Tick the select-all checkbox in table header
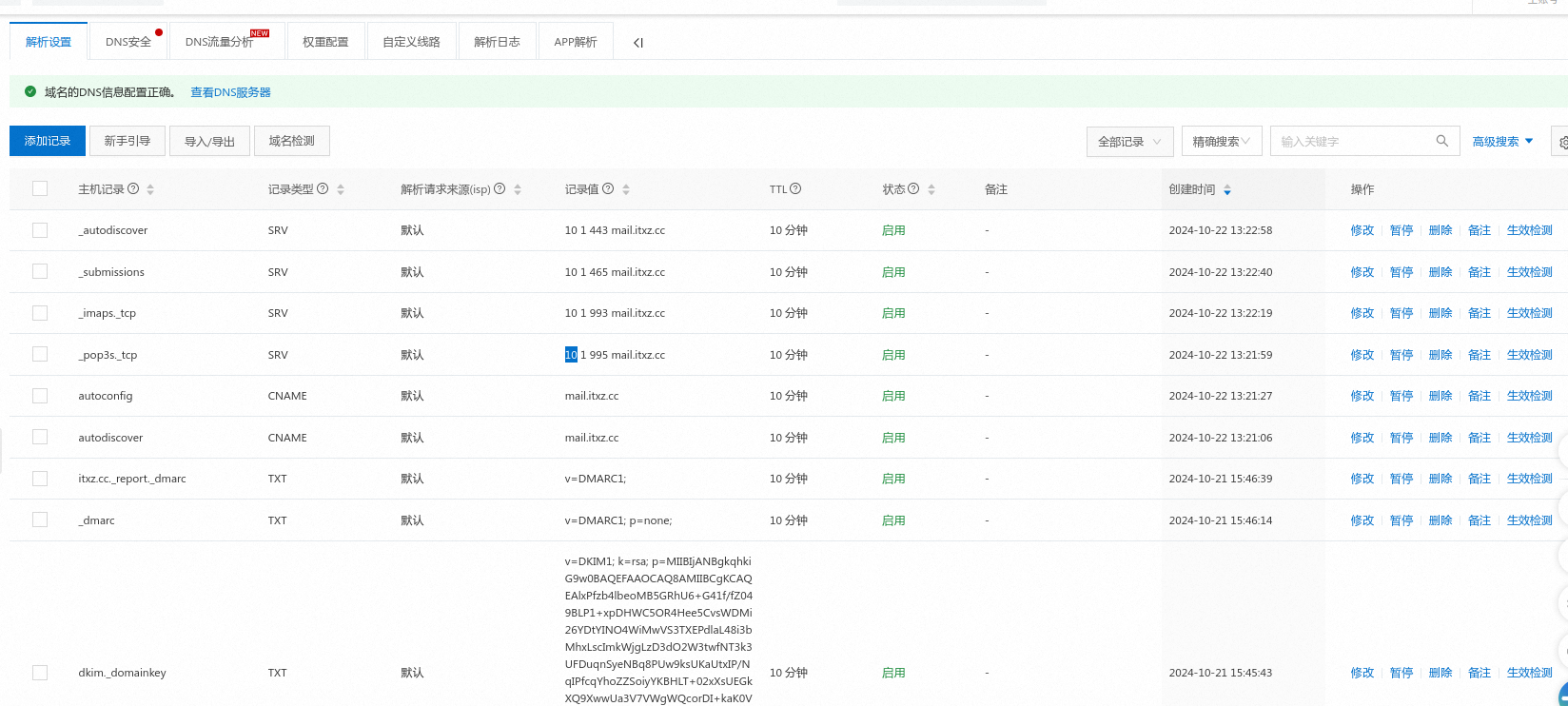 [x=40, y=188]
